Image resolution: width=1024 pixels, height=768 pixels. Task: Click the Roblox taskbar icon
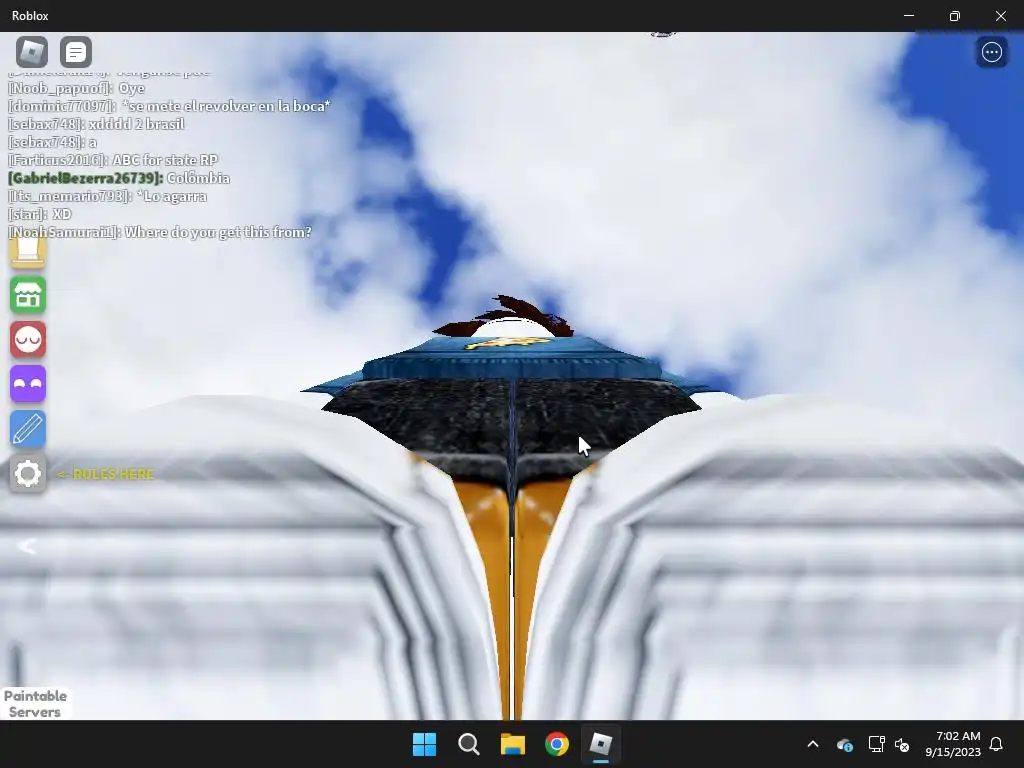[x=600, y=744]
